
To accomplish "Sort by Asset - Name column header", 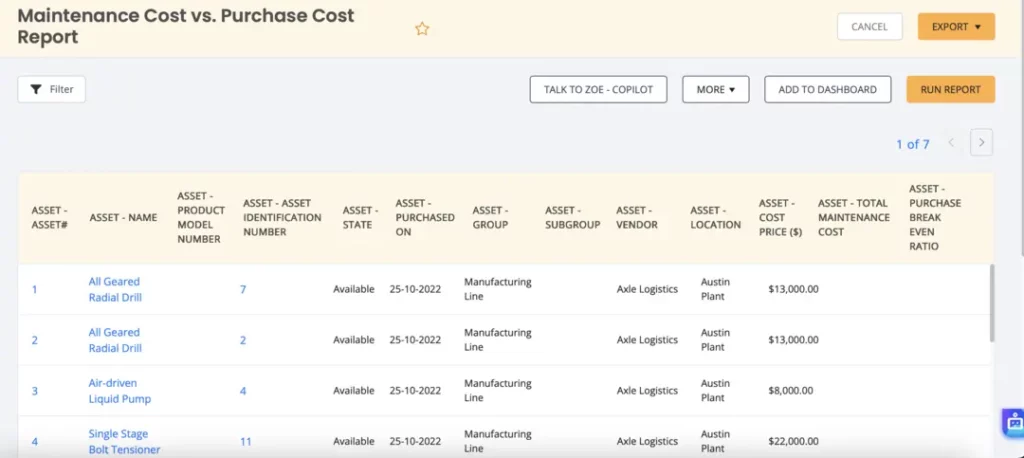I will 123,217.
